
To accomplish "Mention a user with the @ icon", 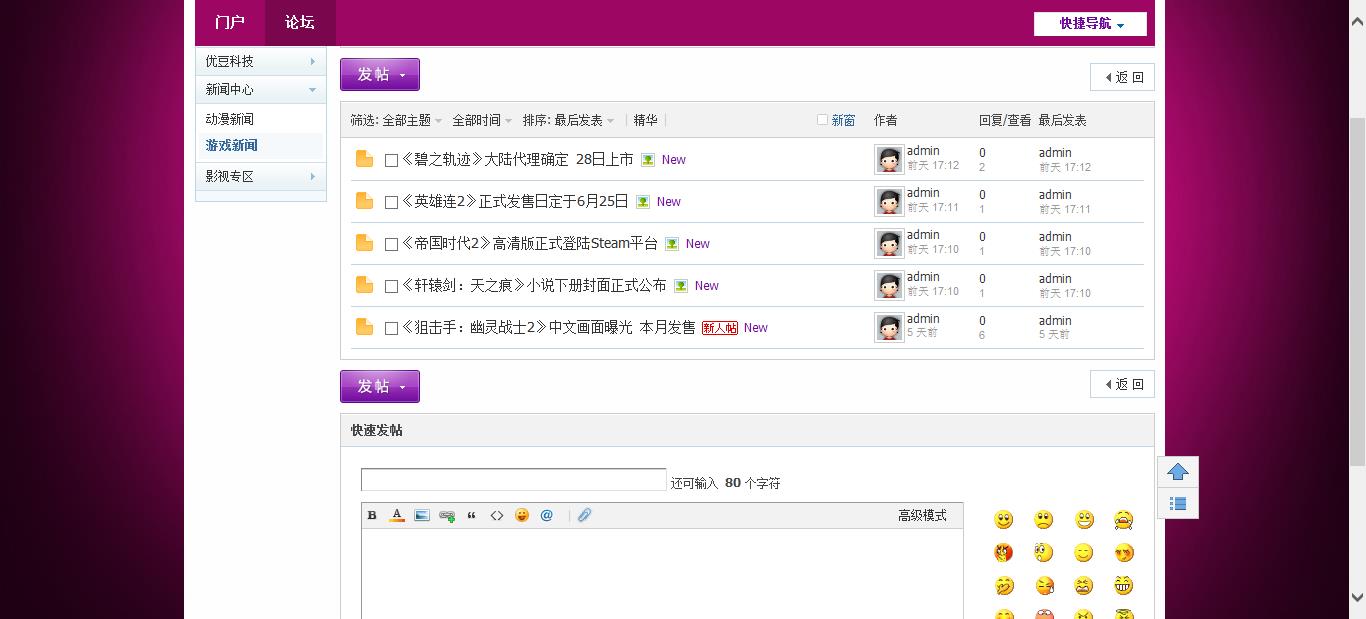I will click(x=547, y=516).
